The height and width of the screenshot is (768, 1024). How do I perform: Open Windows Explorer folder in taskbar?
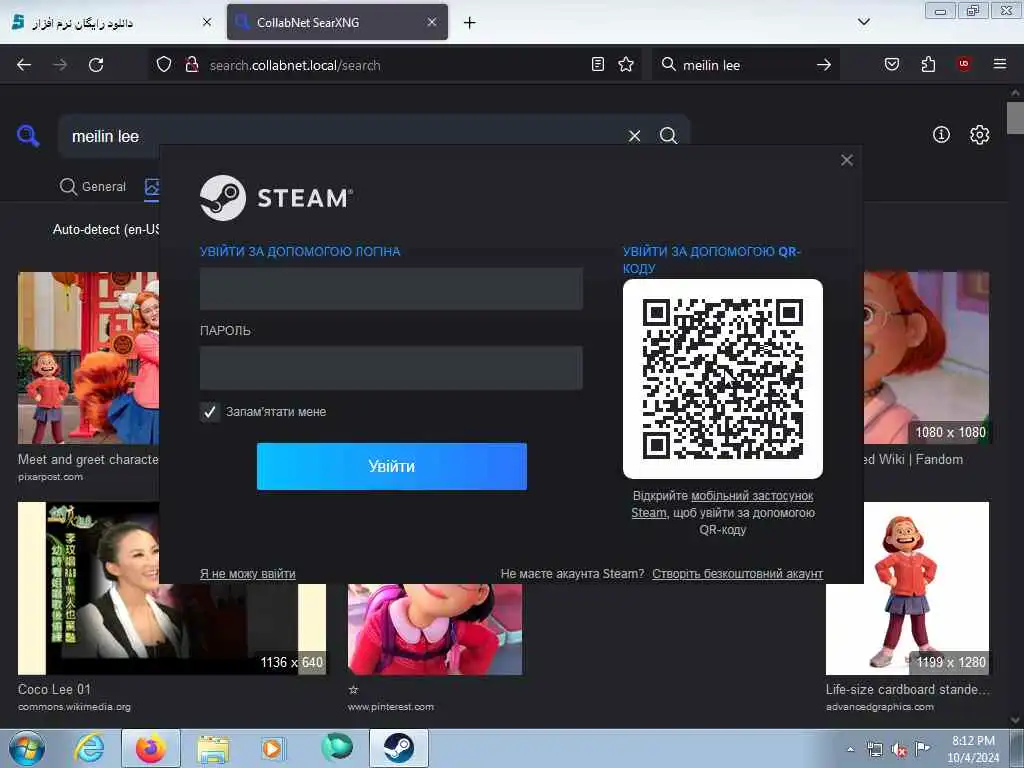pyautogui.click(x=213, y=748)
